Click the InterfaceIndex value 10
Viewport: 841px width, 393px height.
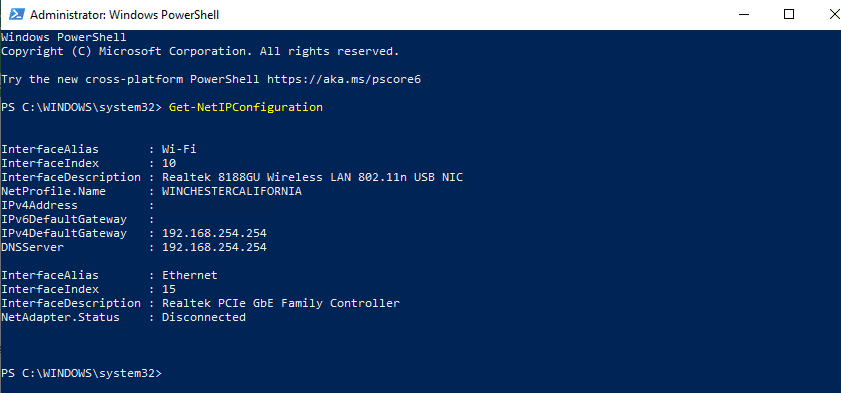click(169, 163)
